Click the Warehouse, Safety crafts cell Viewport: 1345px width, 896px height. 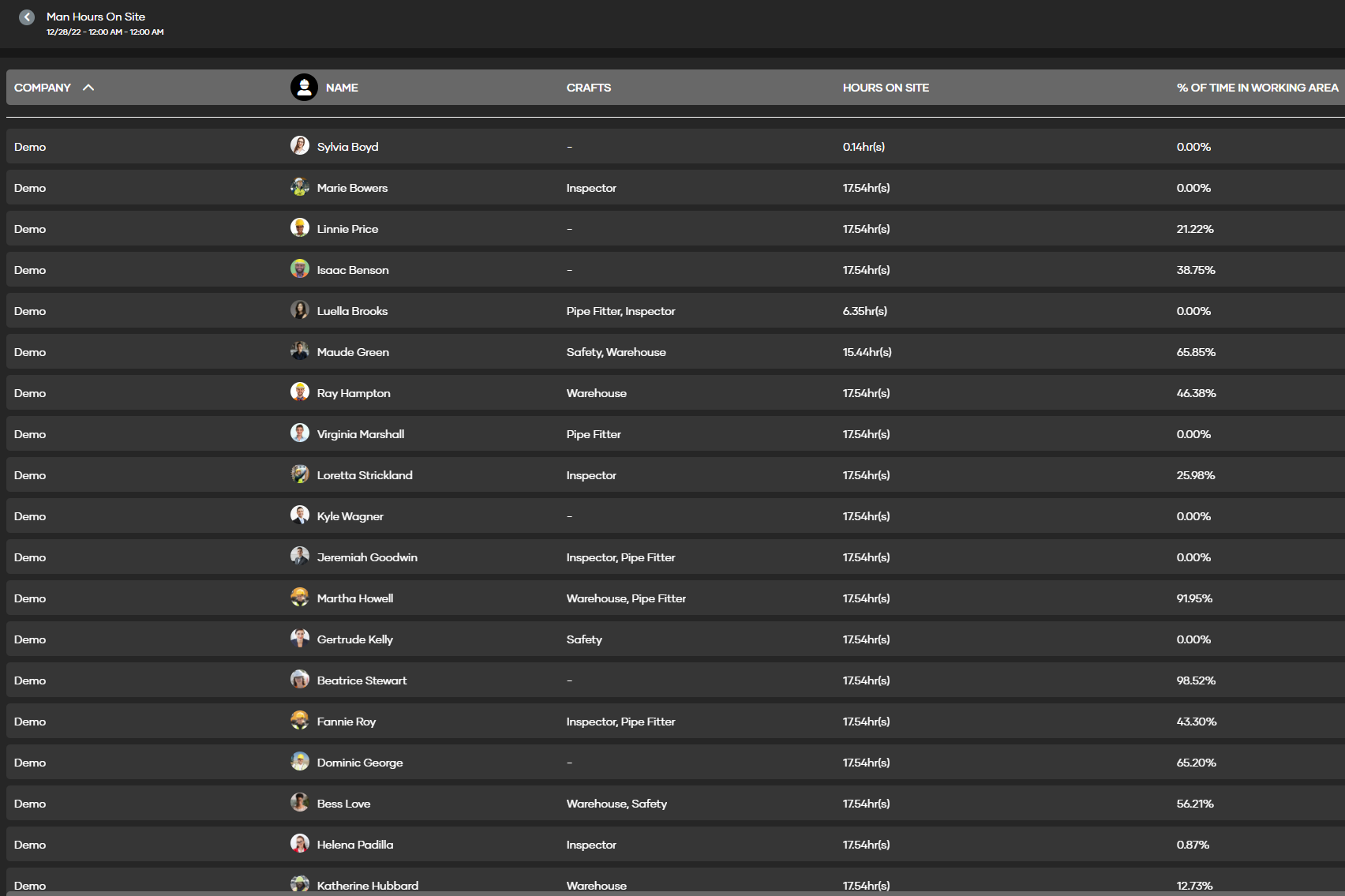616,804
